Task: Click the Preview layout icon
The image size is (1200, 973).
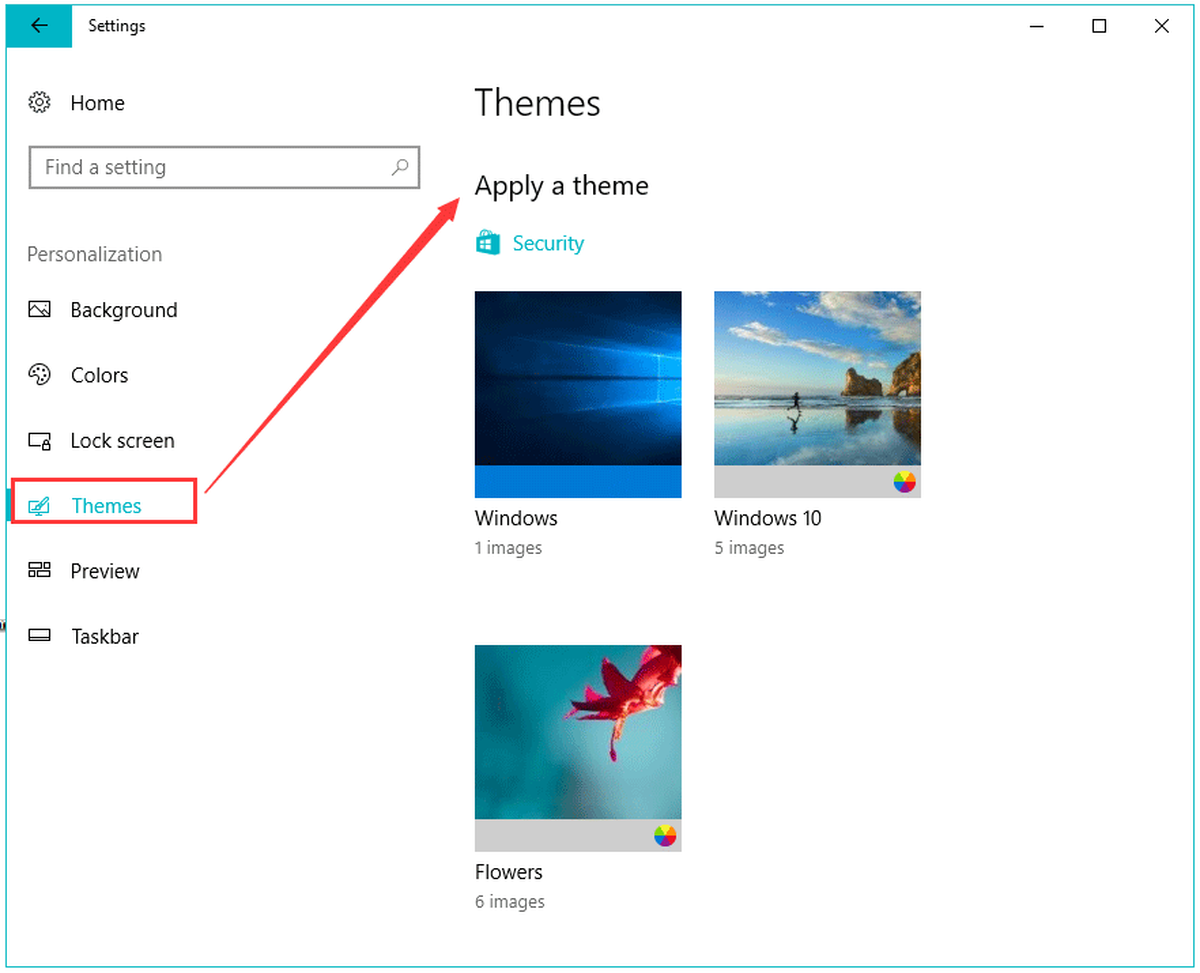Action: tap(39, 571)
